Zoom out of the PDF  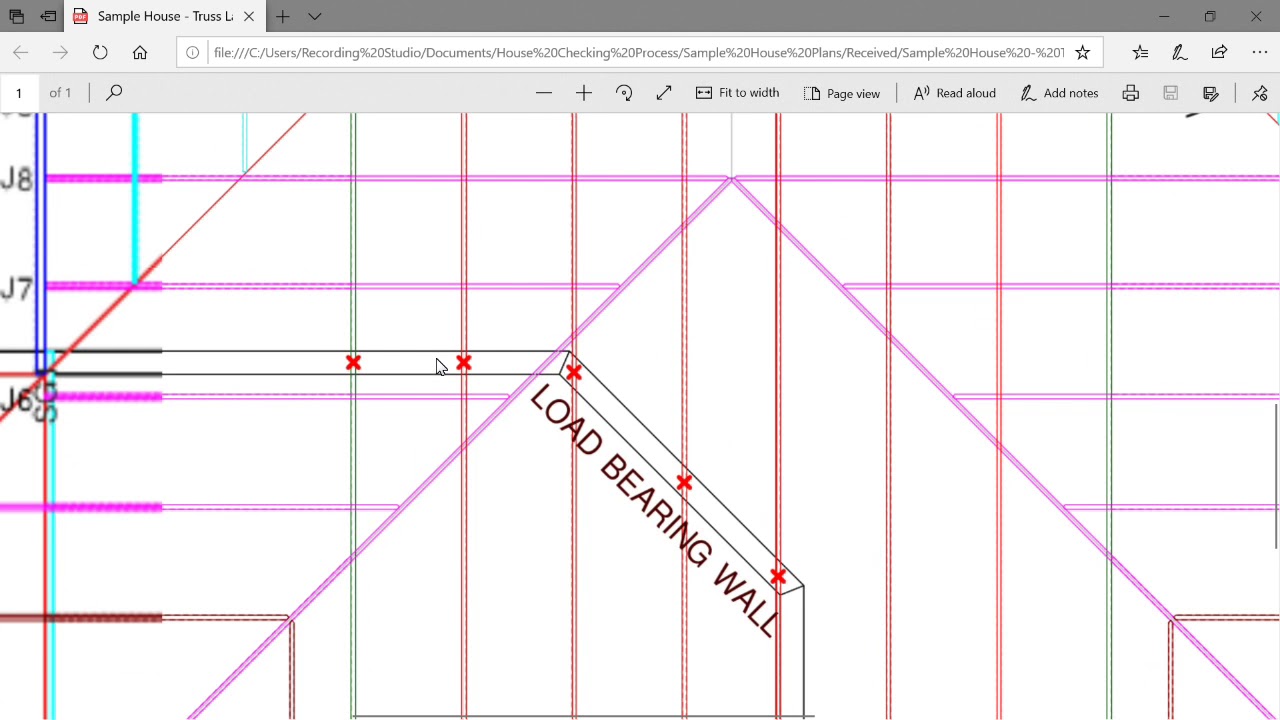544,93
